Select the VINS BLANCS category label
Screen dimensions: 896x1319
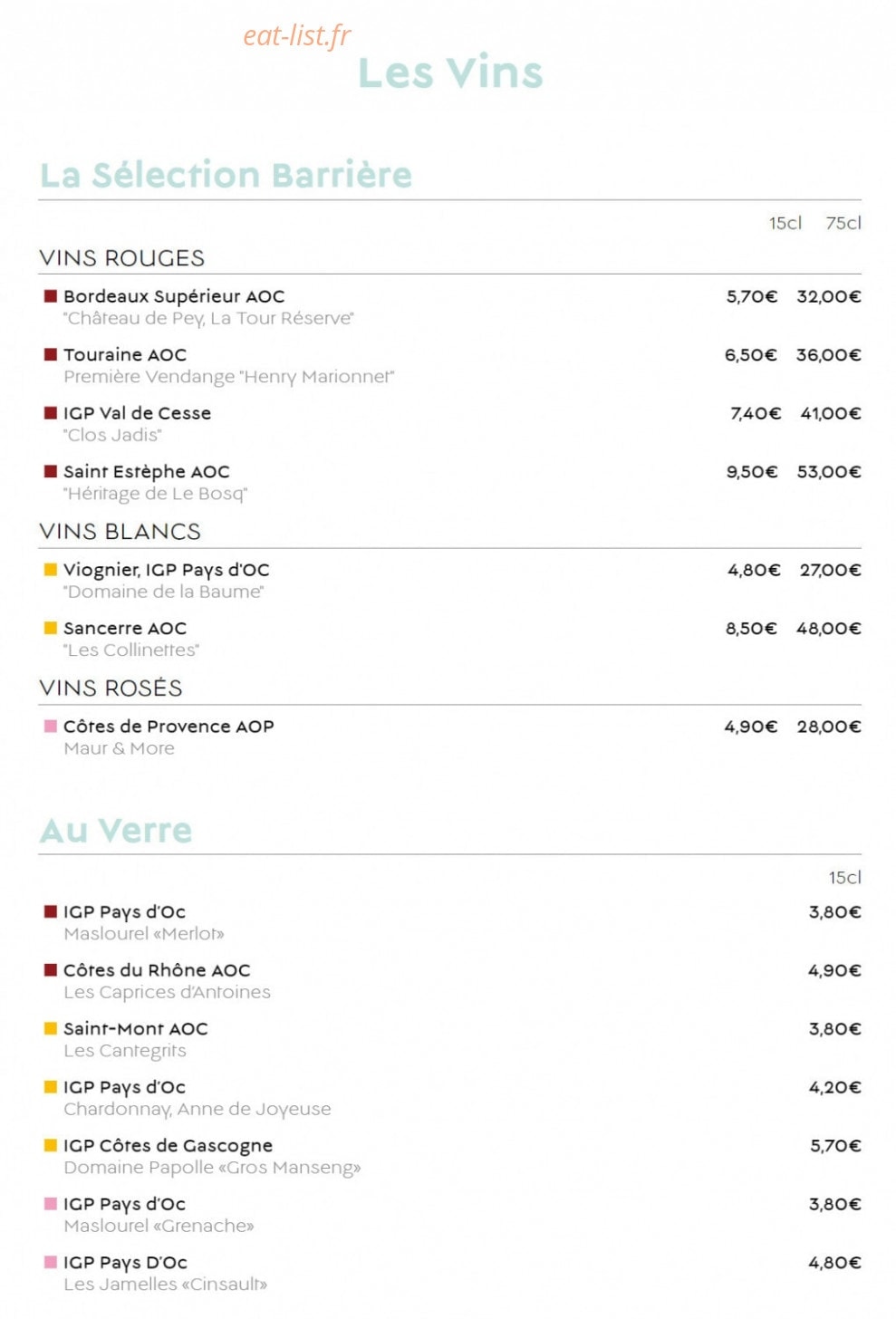click(120, 532)
